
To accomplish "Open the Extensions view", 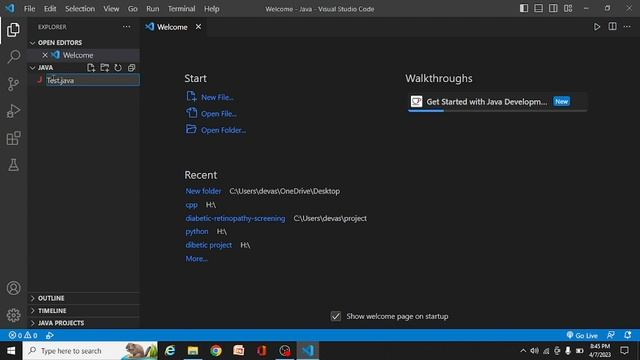I will pyautogui.click(x=13, y=138).
